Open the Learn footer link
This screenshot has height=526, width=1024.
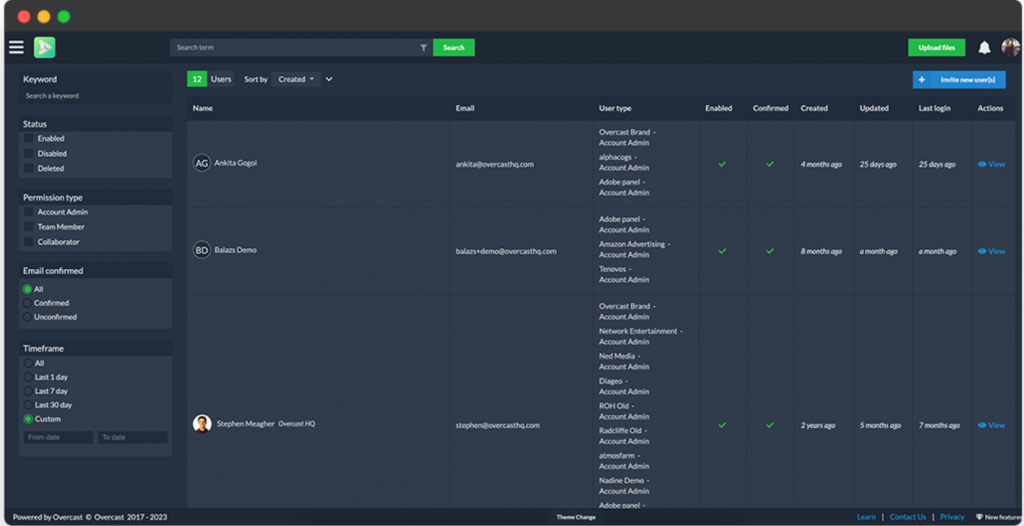coord(866,517)
